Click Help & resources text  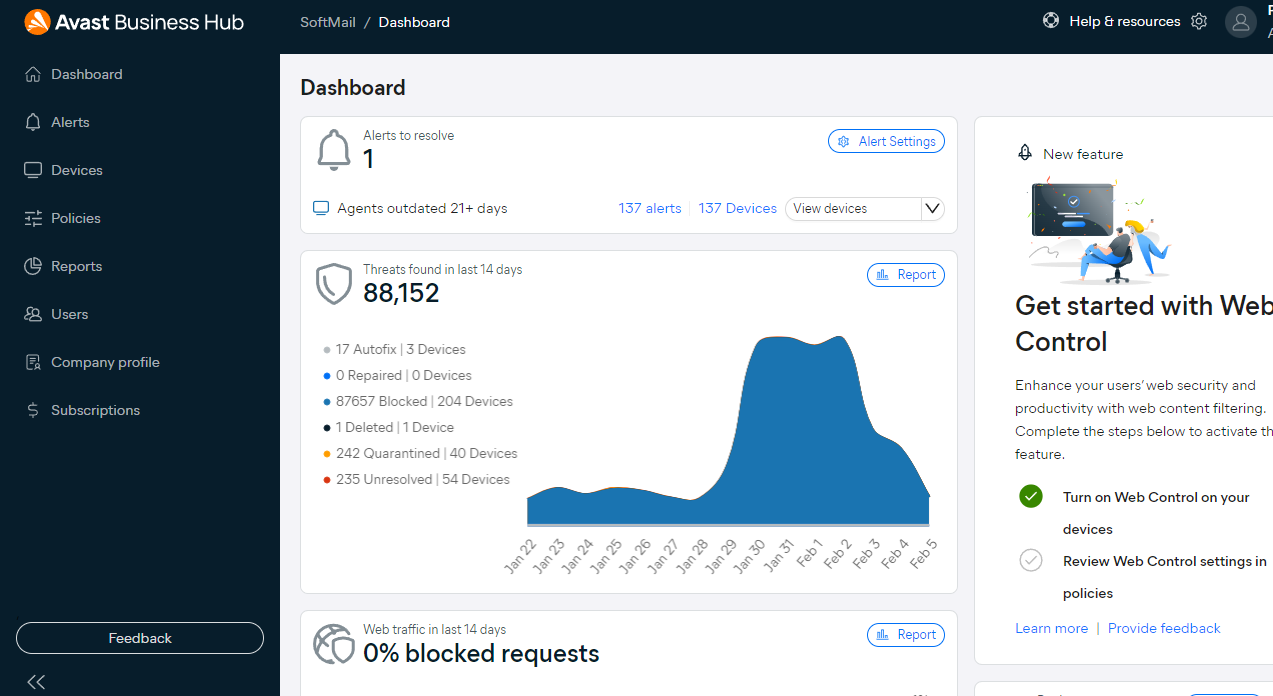coord(1125,21)
